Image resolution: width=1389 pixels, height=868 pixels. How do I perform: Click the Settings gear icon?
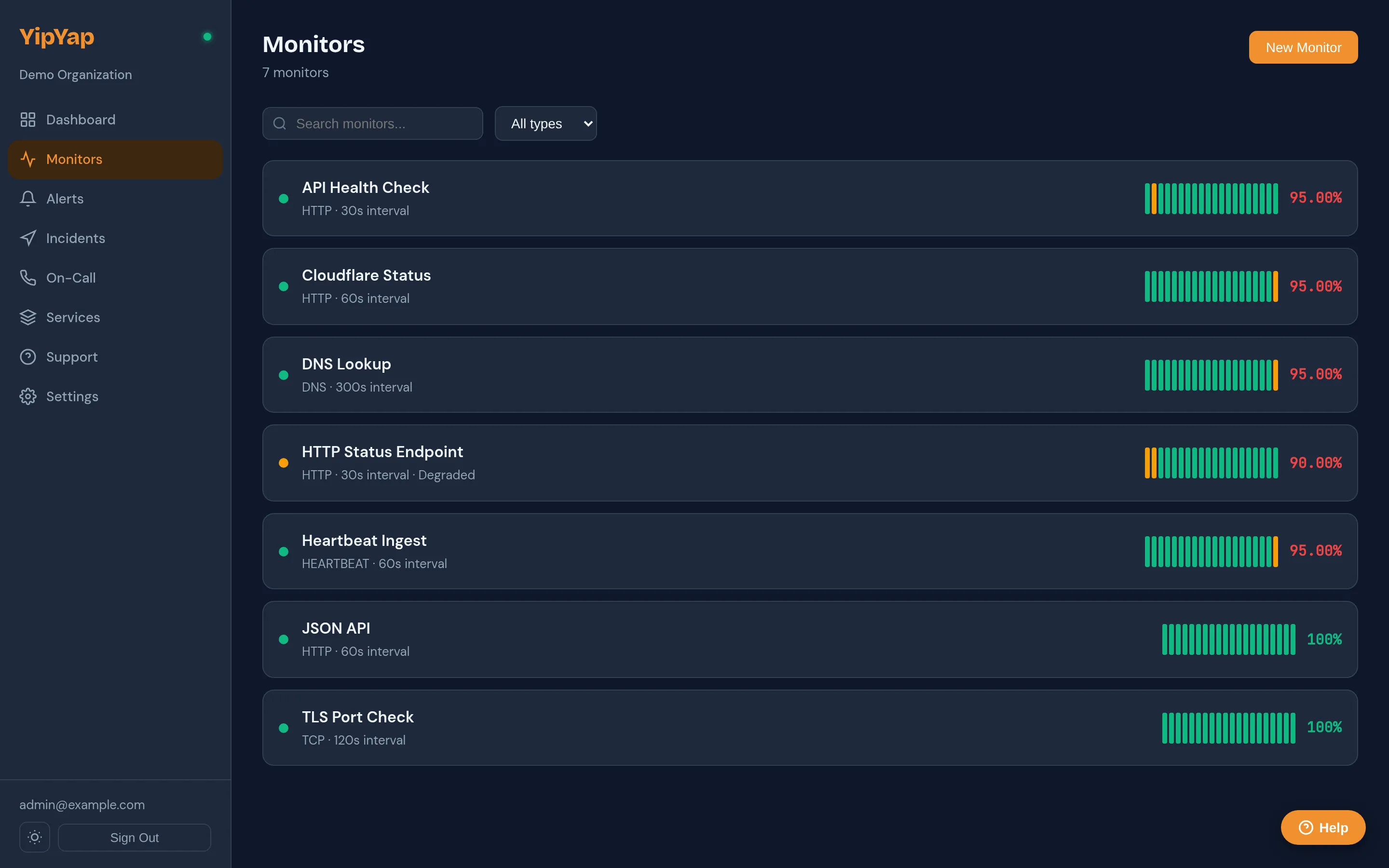click(x=28, y=396)
